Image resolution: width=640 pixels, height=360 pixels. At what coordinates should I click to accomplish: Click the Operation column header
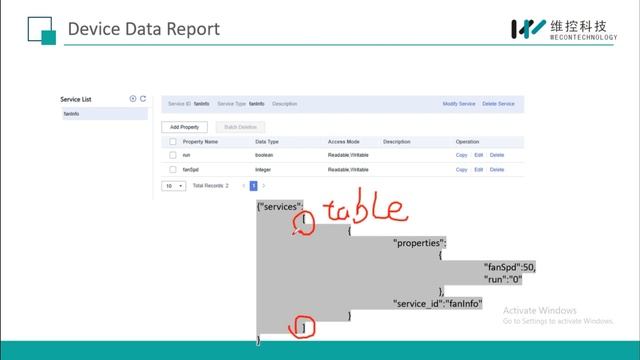point(467,142)
